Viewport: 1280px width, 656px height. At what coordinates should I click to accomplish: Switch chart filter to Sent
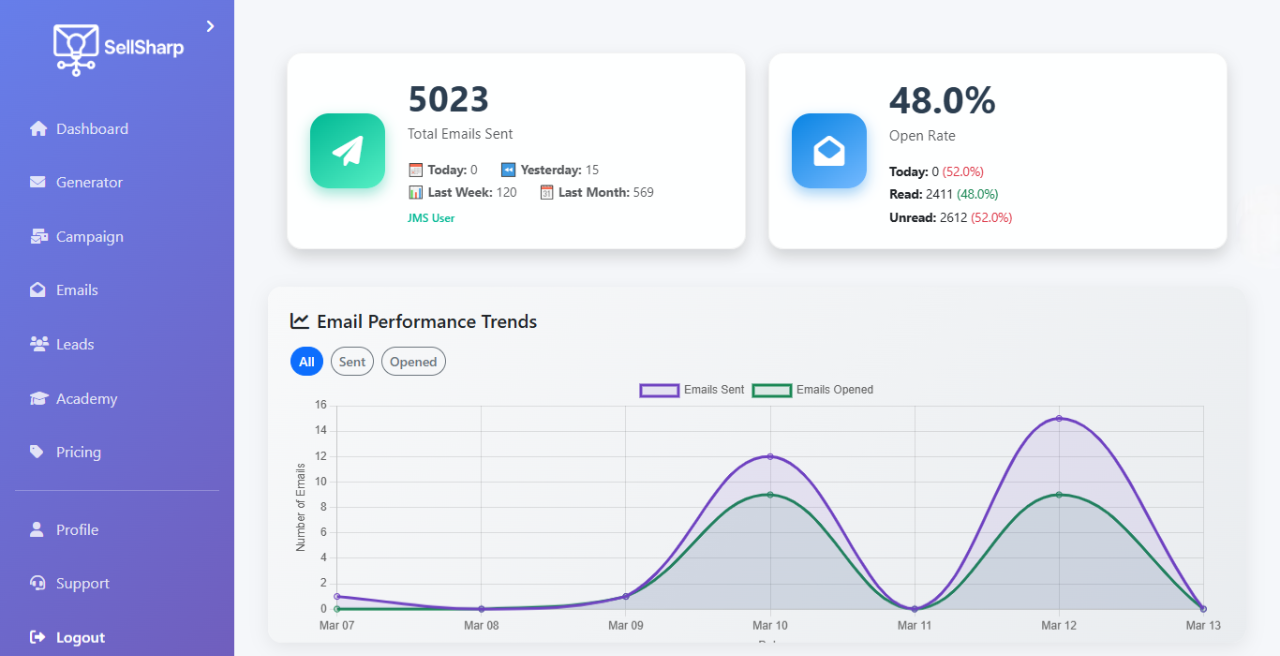(x=352, y=362)
